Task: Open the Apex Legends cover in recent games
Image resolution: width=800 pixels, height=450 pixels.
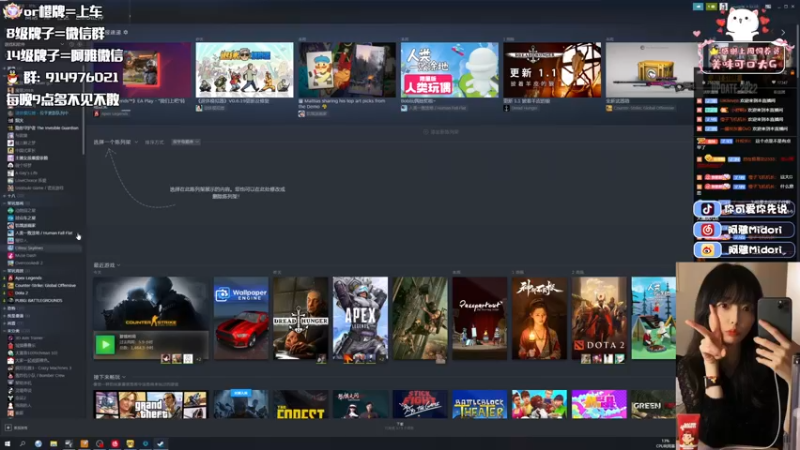Action: (x=360, y=318)
